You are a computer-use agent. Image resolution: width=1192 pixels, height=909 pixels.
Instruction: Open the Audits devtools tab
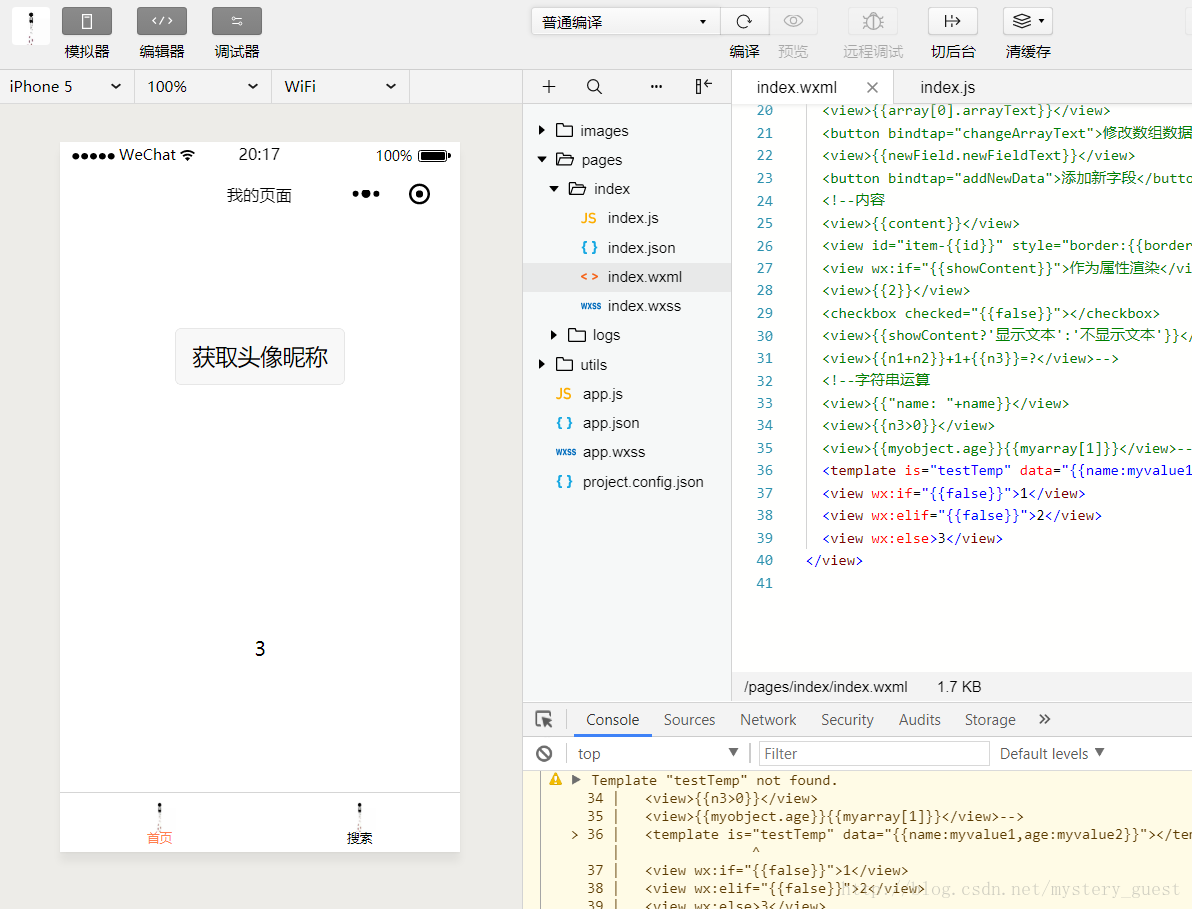point(920,720)
